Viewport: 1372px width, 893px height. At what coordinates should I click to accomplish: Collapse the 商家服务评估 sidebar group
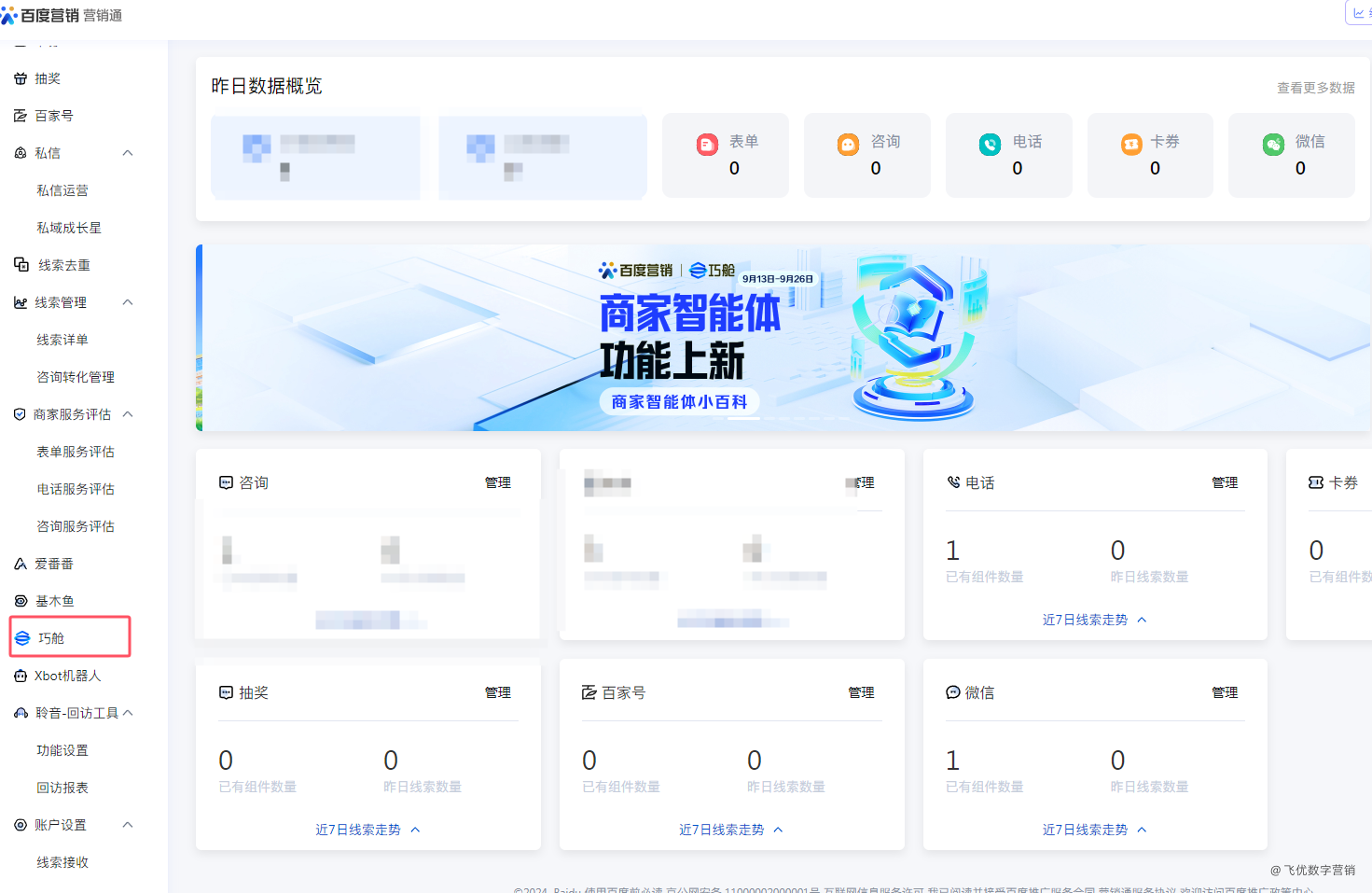[x=128, y=414]
